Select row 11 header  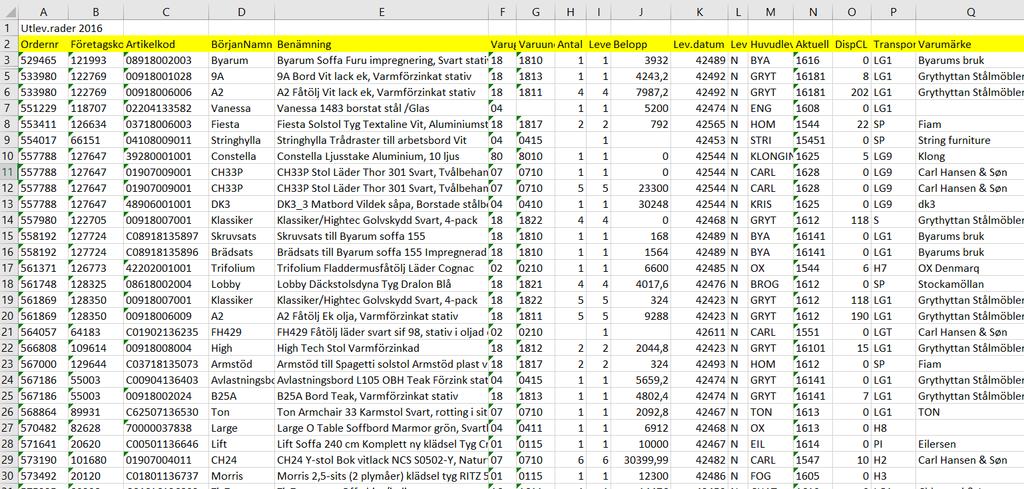(x=8, y=172)
